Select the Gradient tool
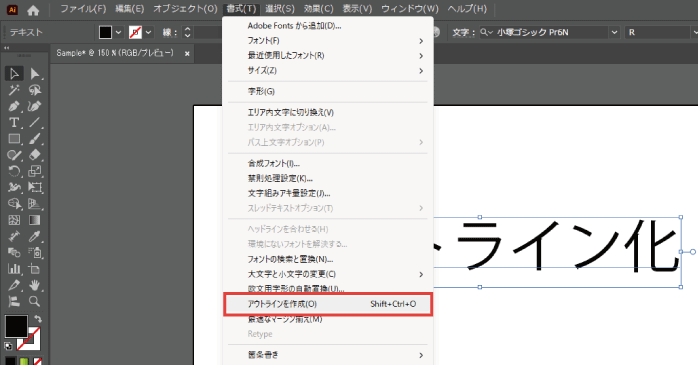This screenshot has width=698, height=365. 35,220
